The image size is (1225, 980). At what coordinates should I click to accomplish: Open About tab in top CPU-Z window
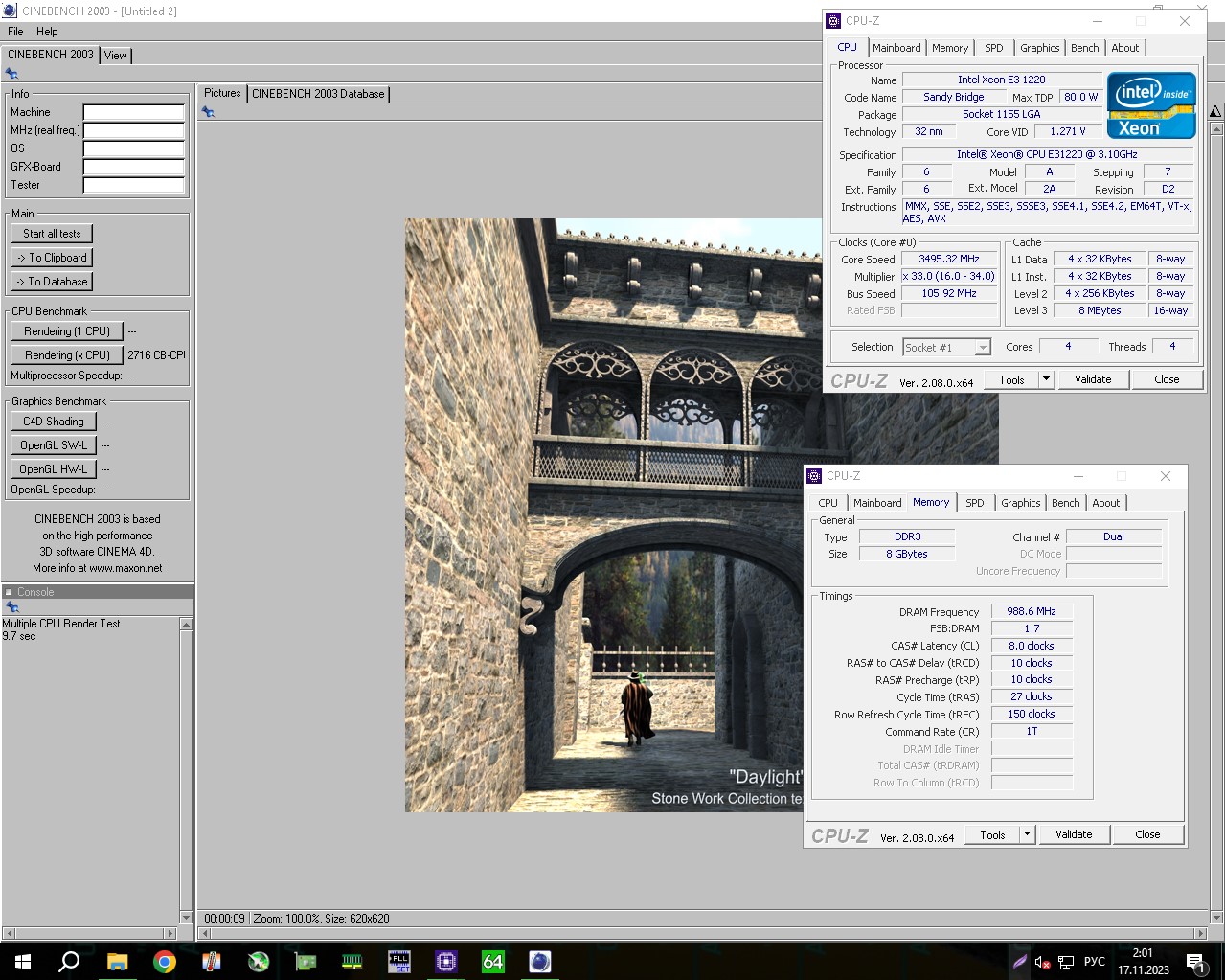coord(1125,48)
